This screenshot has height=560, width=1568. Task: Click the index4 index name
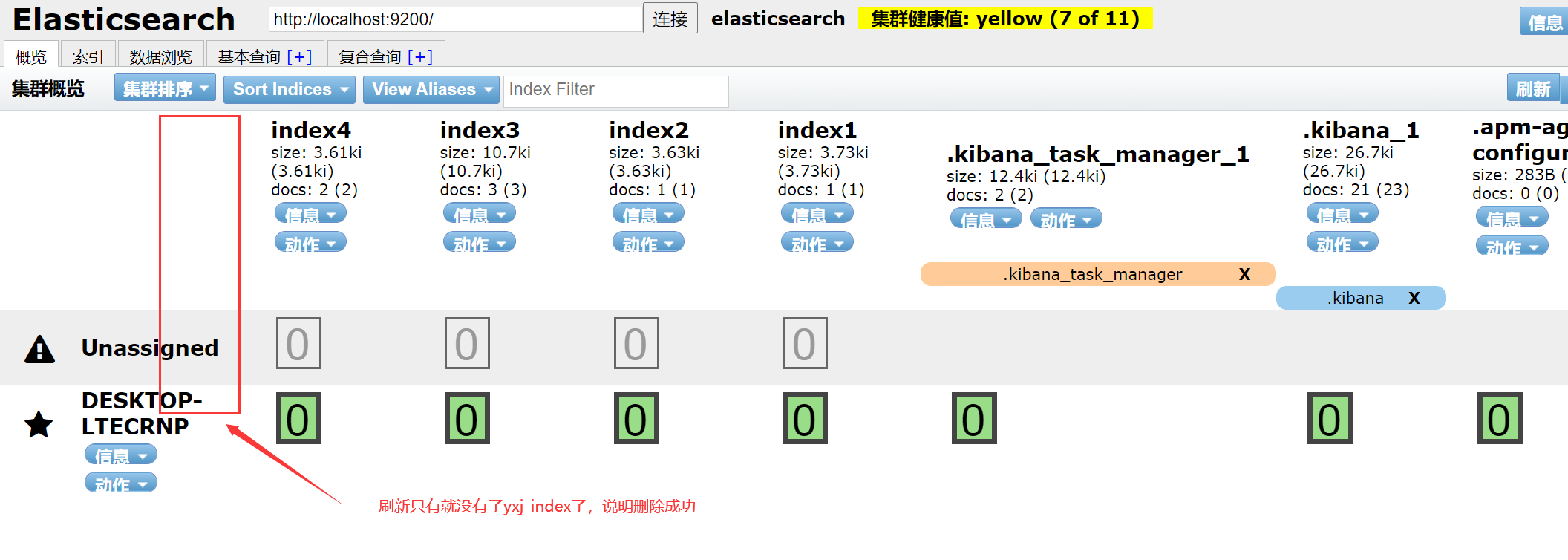[x=311, y=130]
